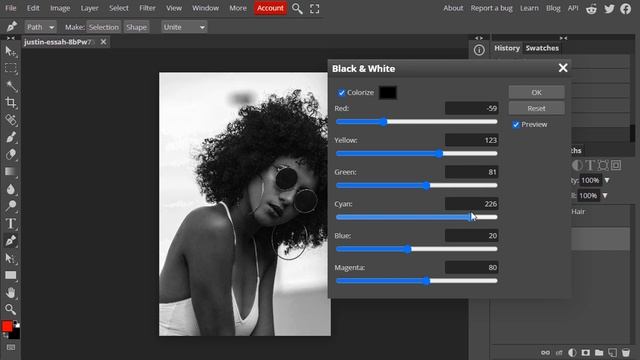Click the Colorize black color swatch

click(388, 93)
